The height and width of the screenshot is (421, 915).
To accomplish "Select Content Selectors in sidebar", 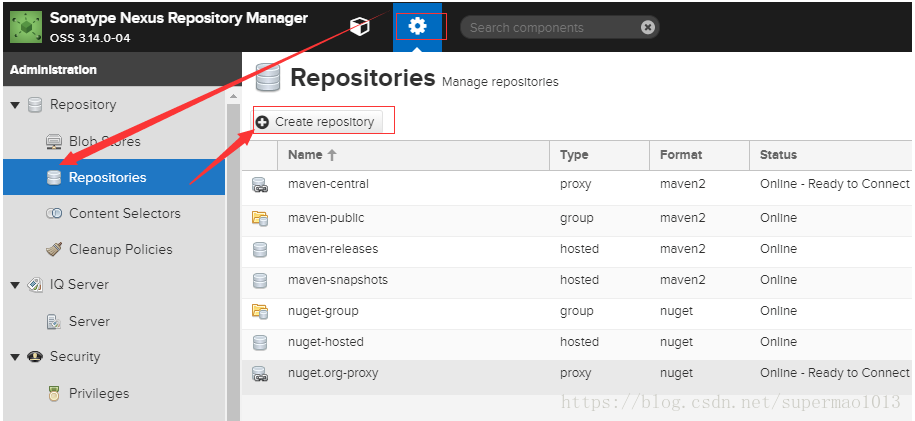I will pos(124,213).
